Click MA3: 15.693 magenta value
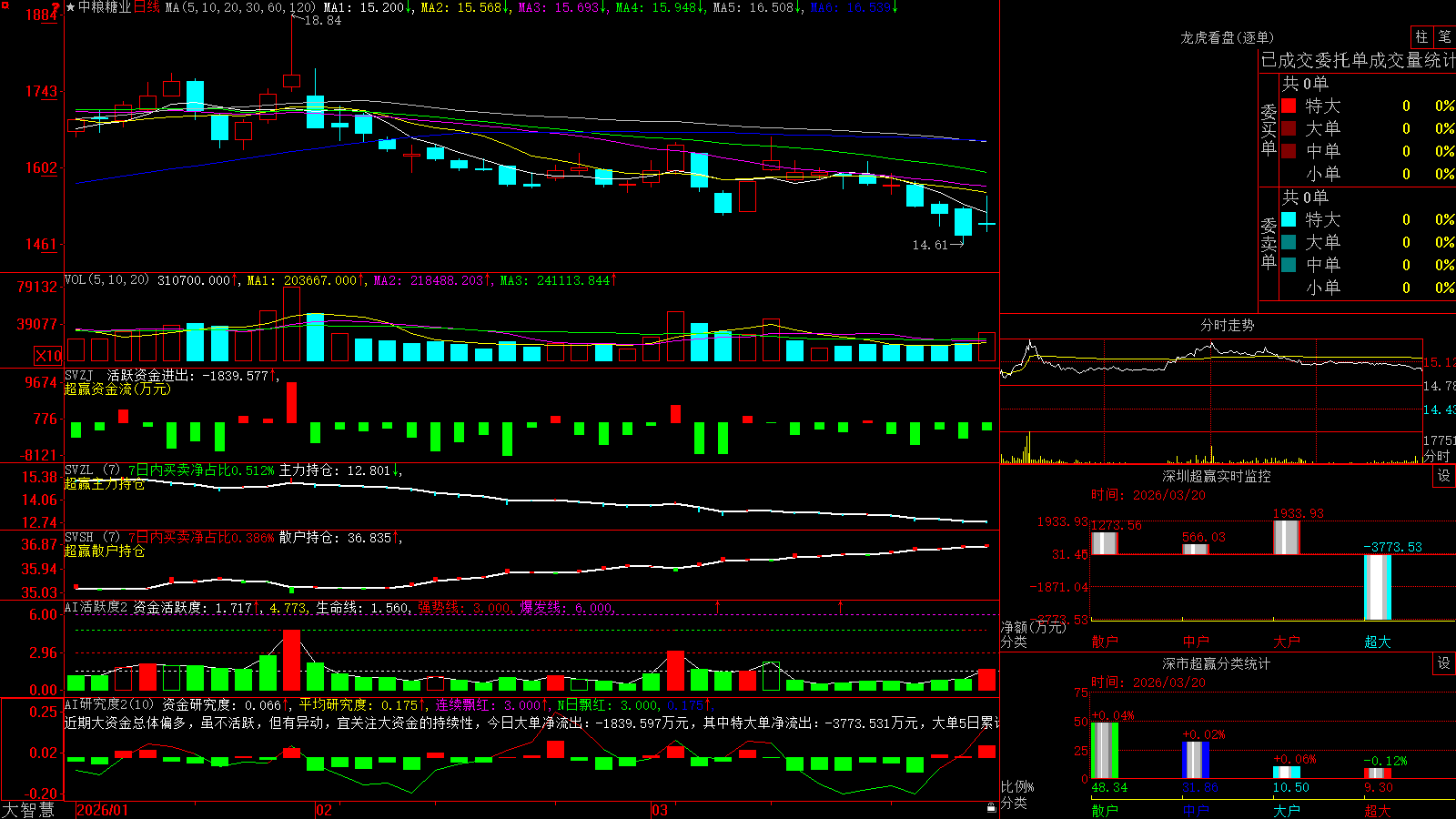Viewport: 1456px width, 819px height. tap(562, 7)
